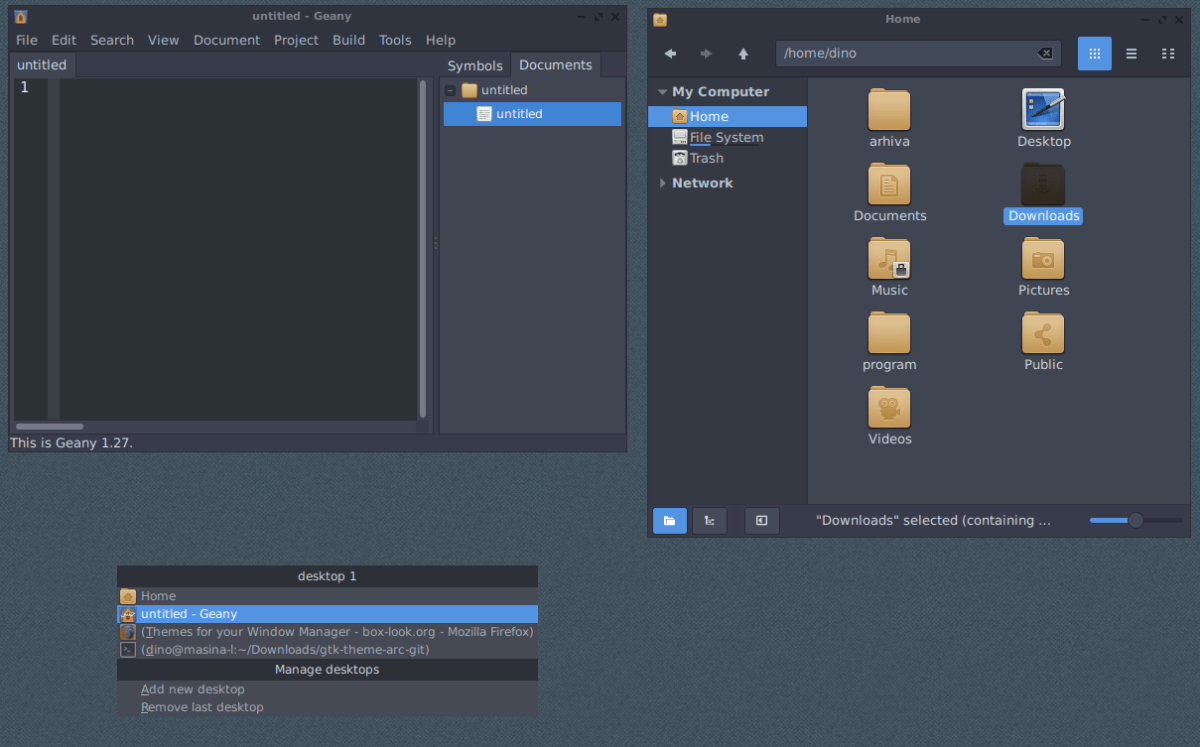Toggle icon view mode in the file manager
Viewport: 1200px width, 747px height.
point(1094,53)
